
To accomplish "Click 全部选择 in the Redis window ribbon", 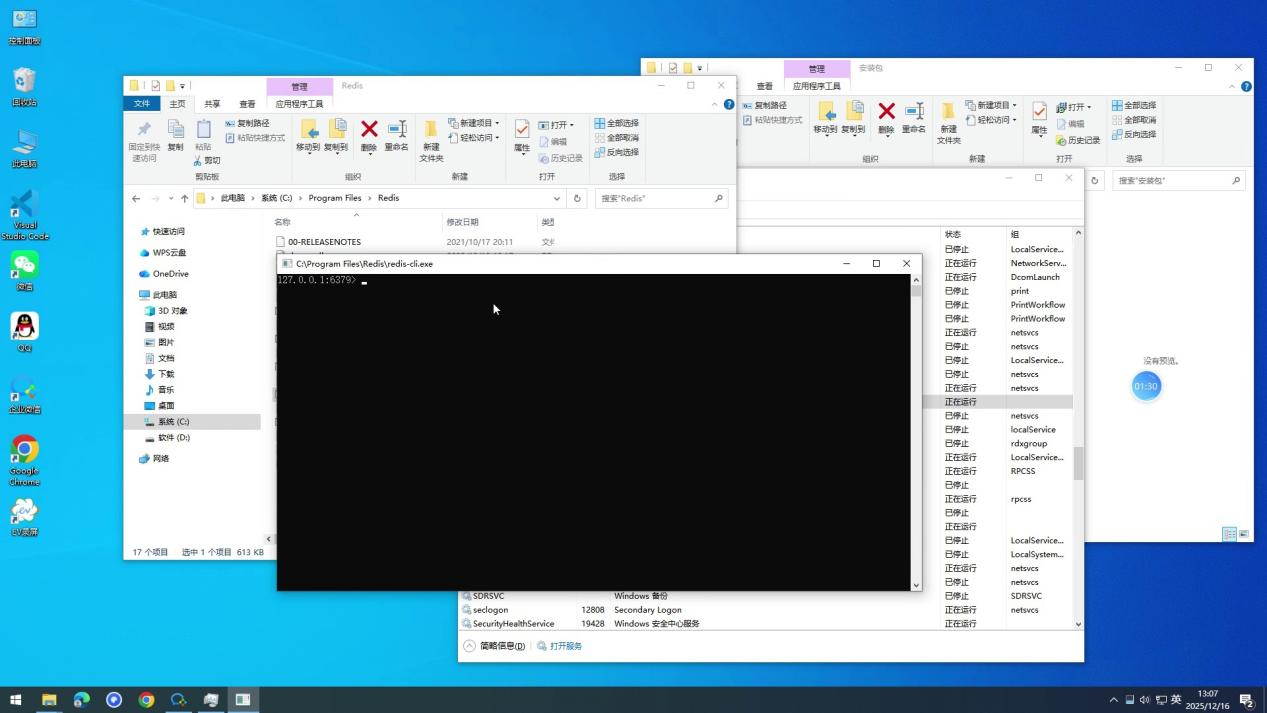I will pyautogui.click(x=616, y=123).
